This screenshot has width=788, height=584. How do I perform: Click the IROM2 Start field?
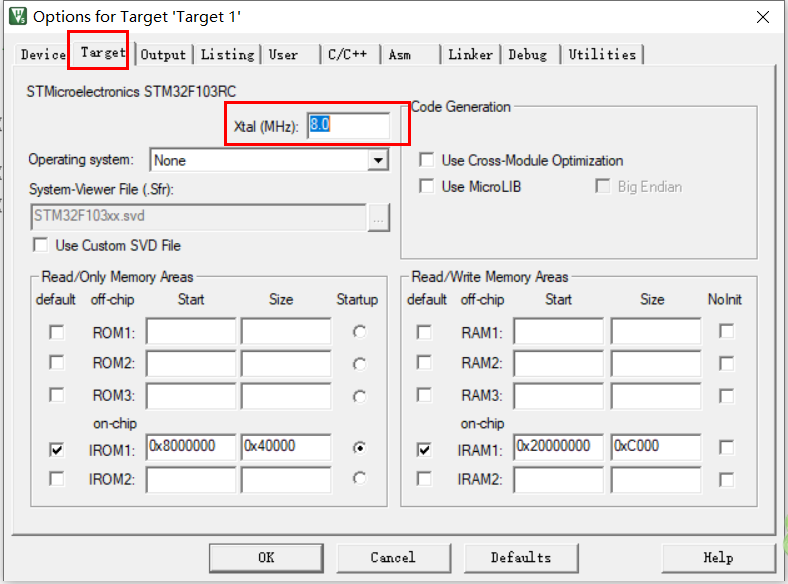(190, 480)
